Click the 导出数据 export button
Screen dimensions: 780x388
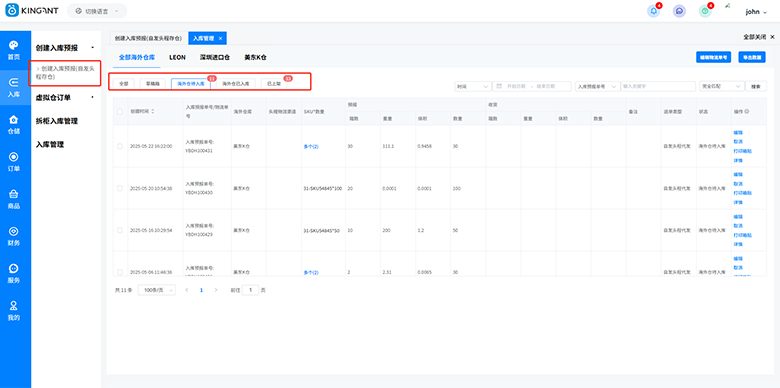point(752,57)
